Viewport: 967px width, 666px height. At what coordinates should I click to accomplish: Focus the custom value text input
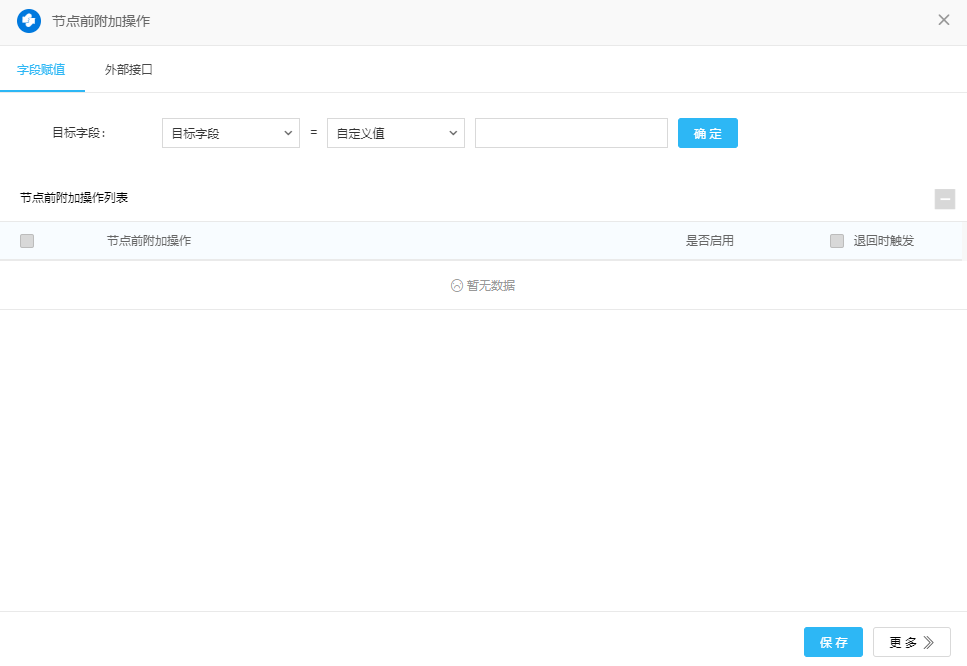(x=570, y=133)
